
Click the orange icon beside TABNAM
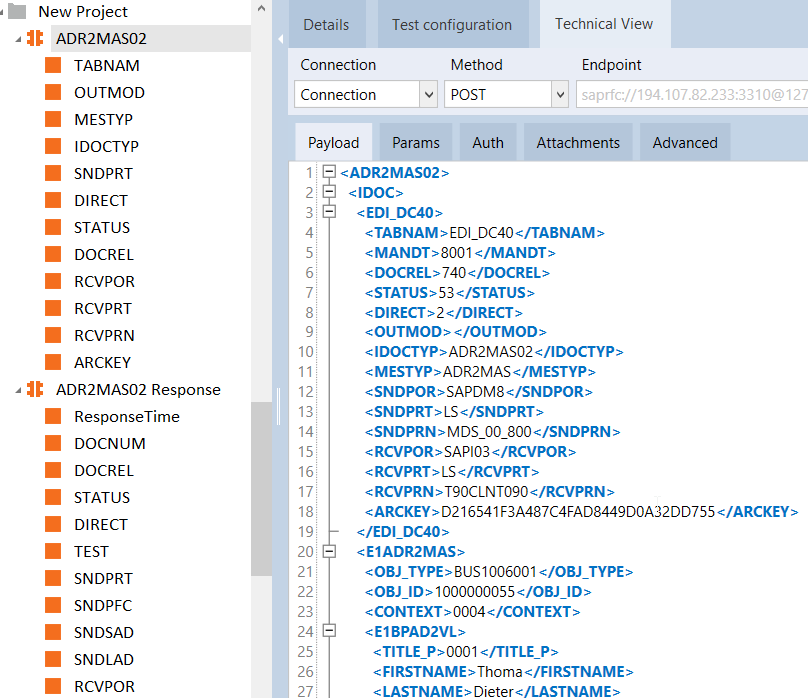tap(53, 66)
